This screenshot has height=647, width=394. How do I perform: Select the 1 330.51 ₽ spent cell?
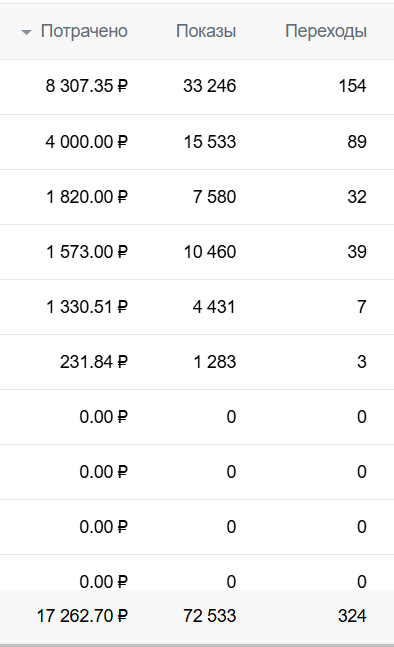87,307
